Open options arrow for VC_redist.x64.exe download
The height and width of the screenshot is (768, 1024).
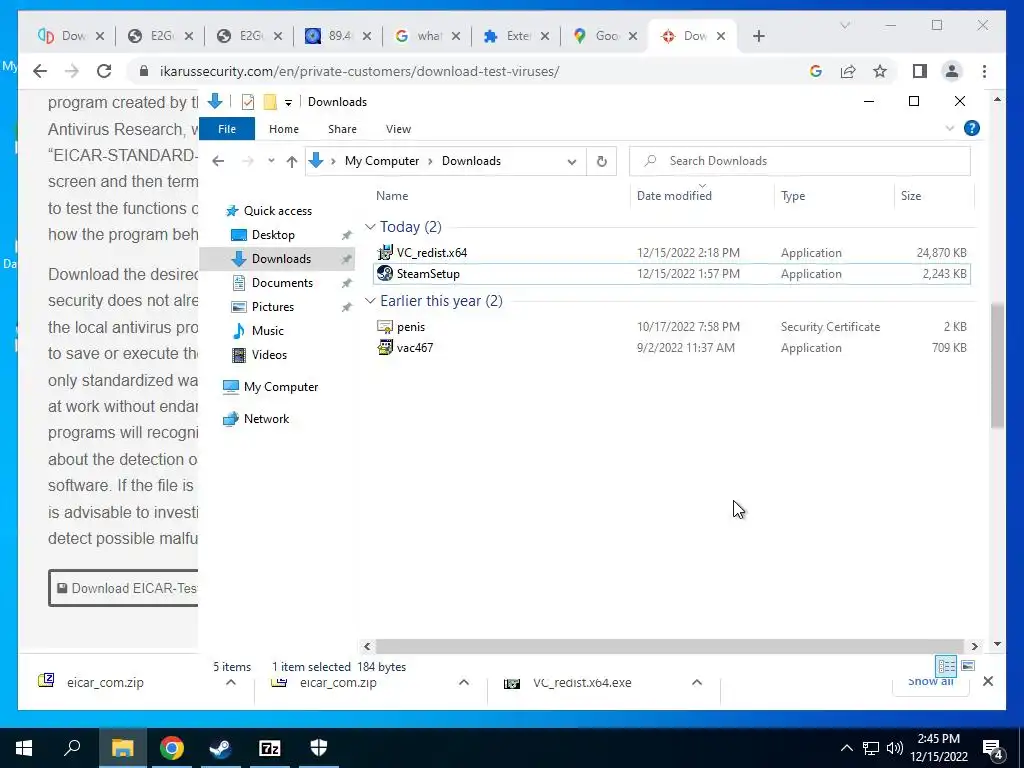point(697,682)
